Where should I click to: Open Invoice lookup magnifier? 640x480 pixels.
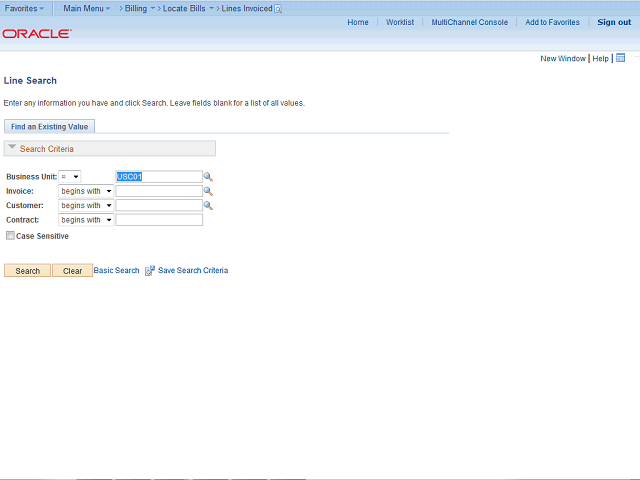coord(208,191)
